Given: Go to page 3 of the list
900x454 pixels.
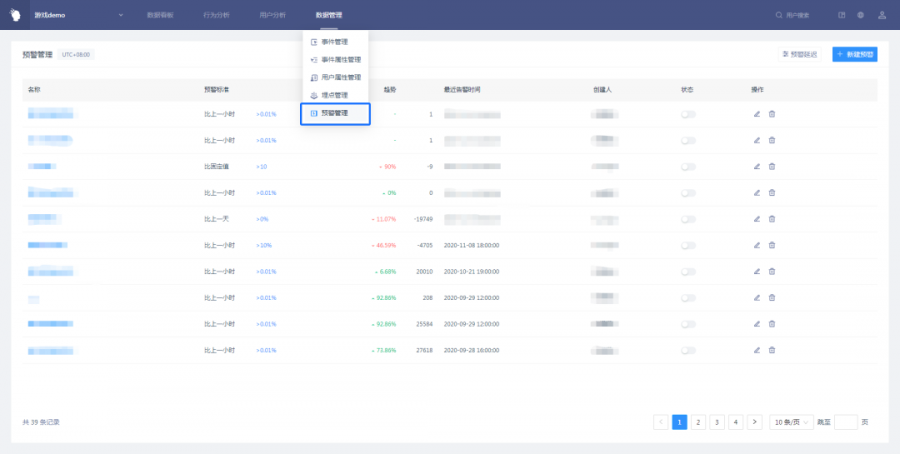Looking at the screenshot, I should click(x=717, y=422).
